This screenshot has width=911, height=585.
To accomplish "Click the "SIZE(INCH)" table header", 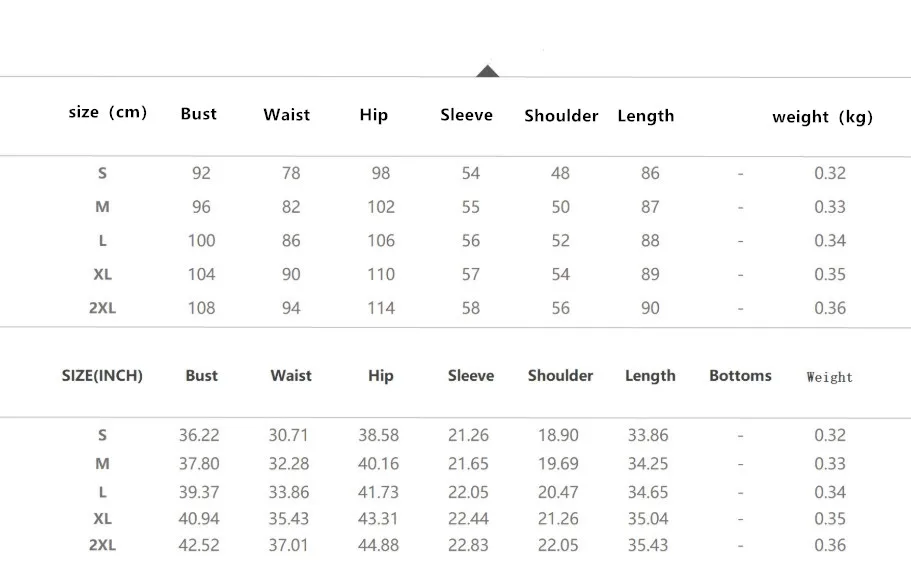I will coord(102,376).
